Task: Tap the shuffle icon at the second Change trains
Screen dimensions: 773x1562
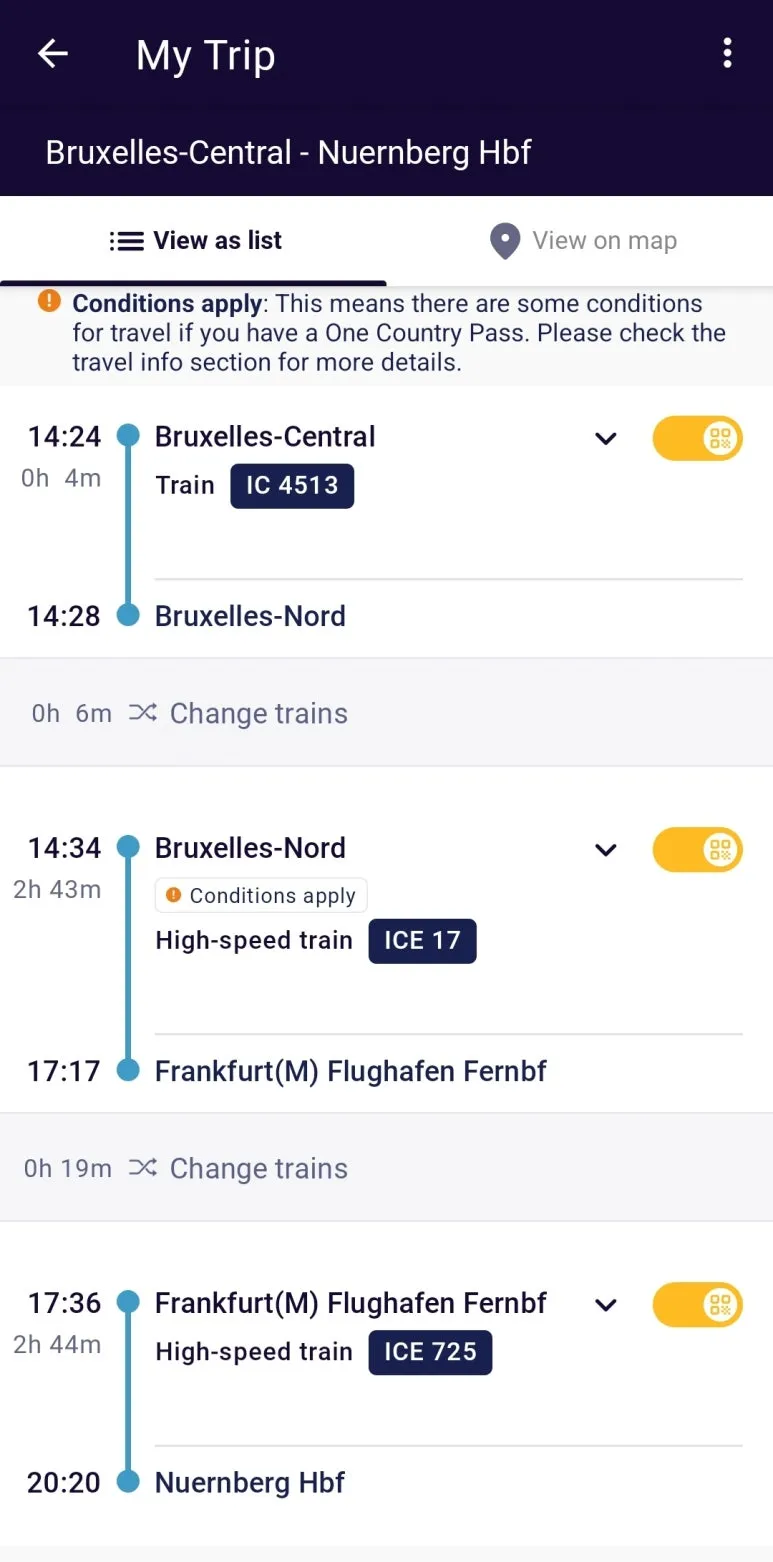Action: (x=142, y=1167)
